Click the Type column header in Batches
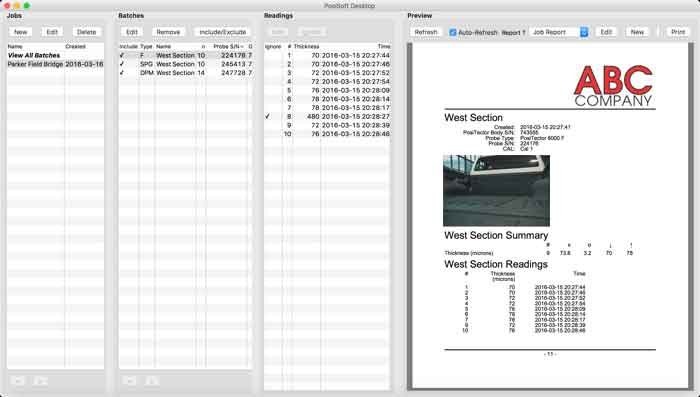This screenshot has width=700, height=397. tap(146, 46)
